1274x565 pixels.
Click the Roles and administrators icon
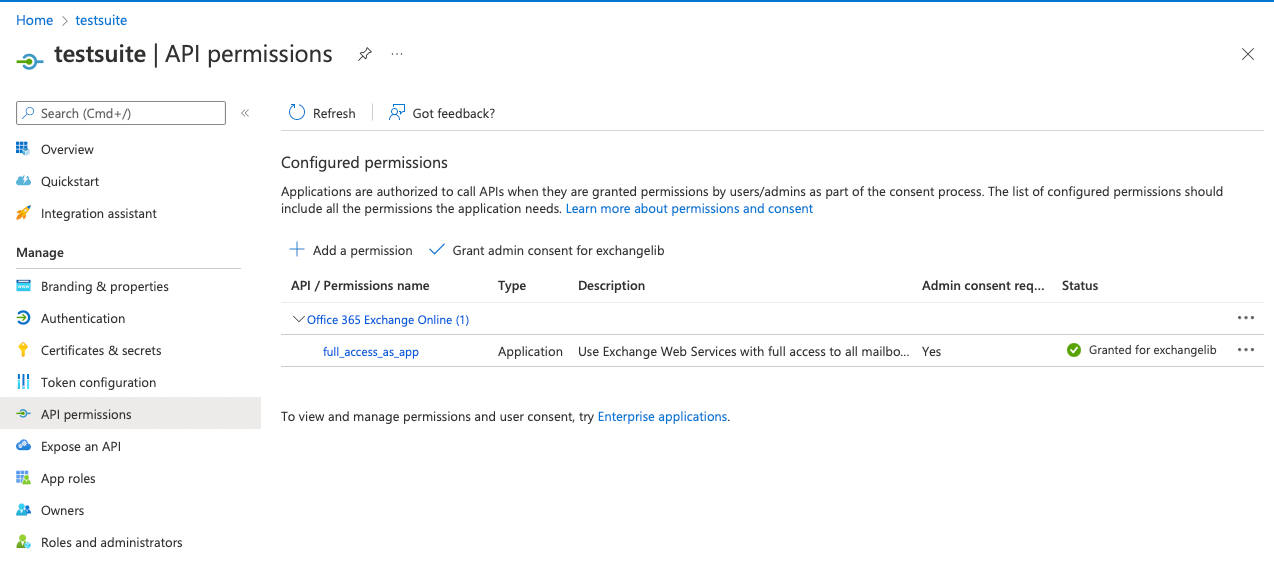tap(23, 542)
